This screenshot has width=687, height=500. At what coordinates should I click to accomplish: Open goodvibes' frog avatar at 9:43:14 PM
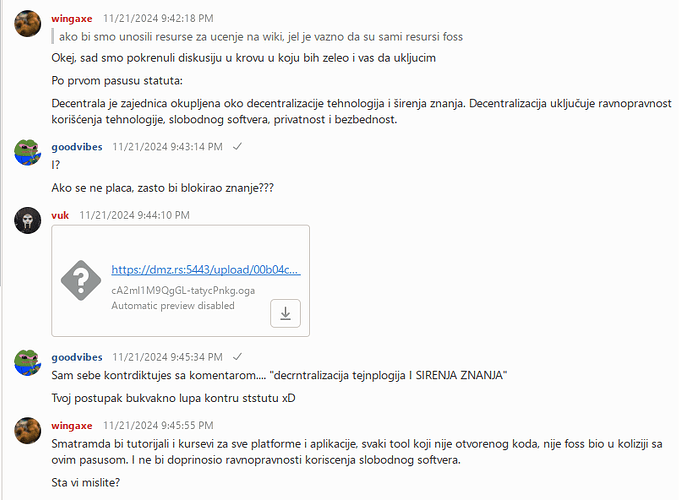point(28,152)
